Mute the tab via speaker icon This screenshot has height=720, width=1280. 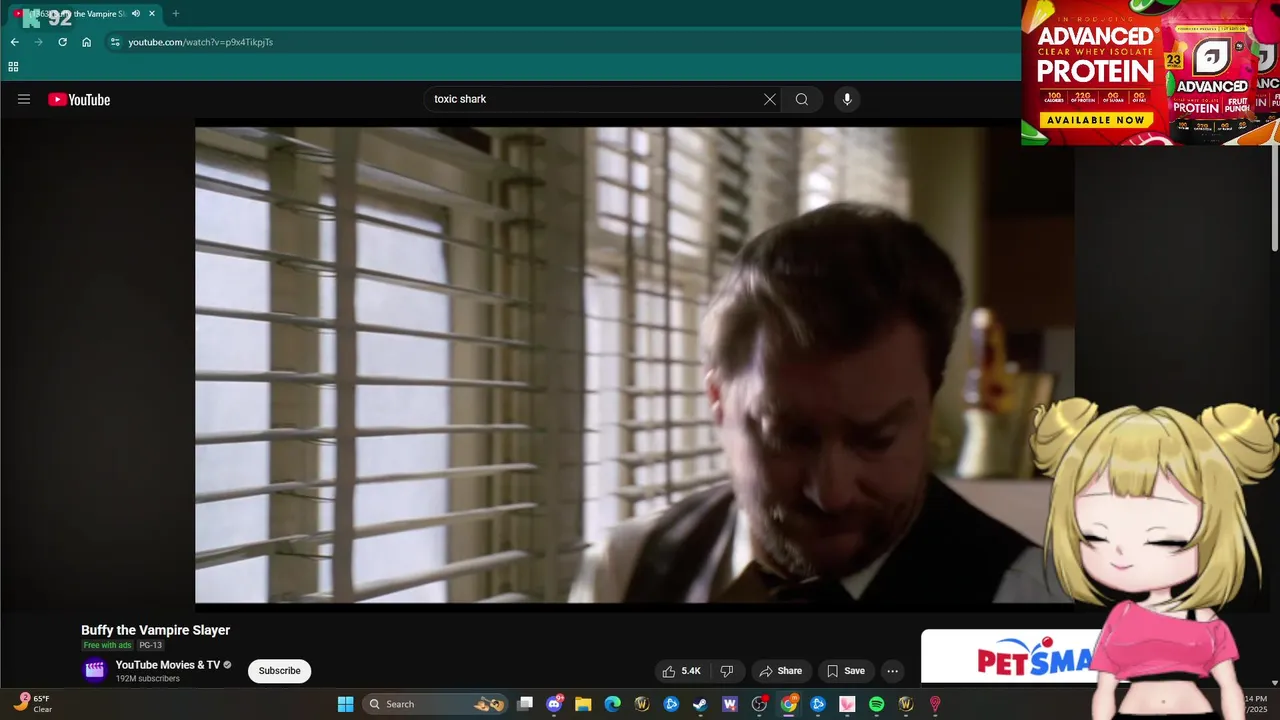click(136, 14)
